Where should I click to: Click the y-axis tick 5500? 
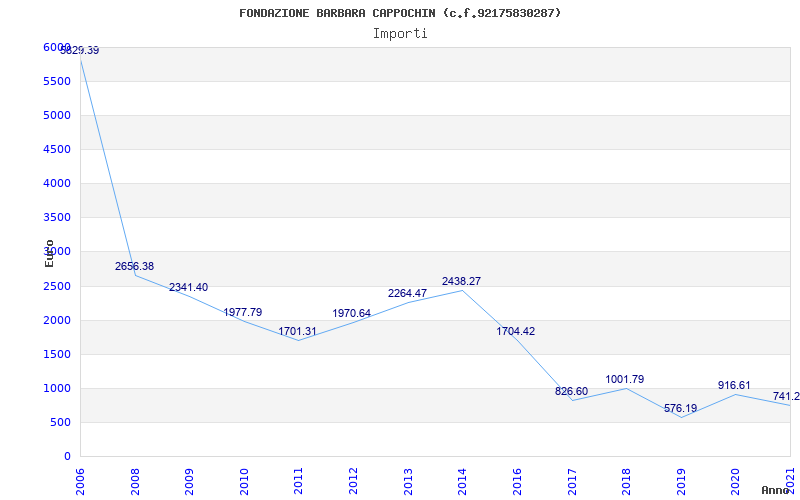tap(57, 82)
